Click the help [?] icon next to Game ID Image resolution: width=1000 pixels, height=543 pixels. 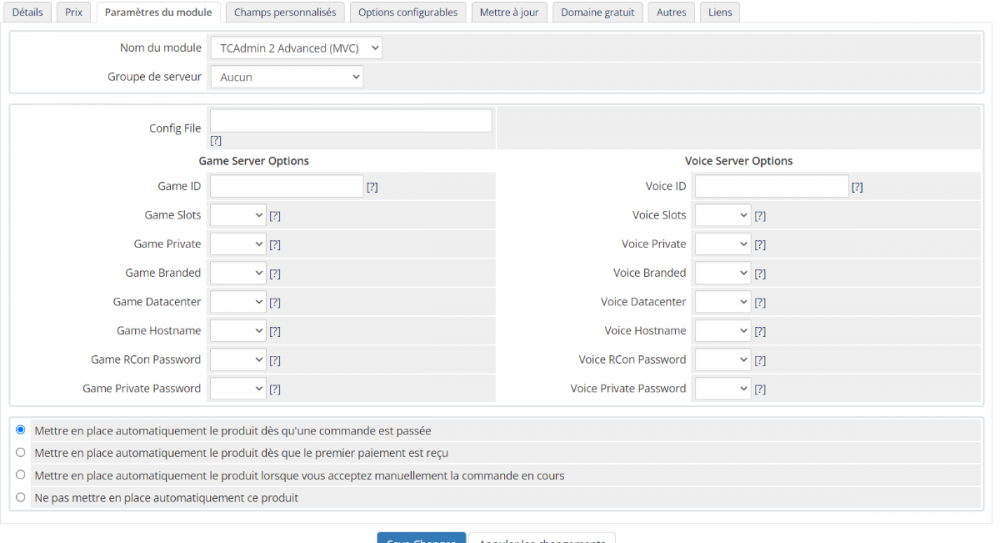coord(372,187)
